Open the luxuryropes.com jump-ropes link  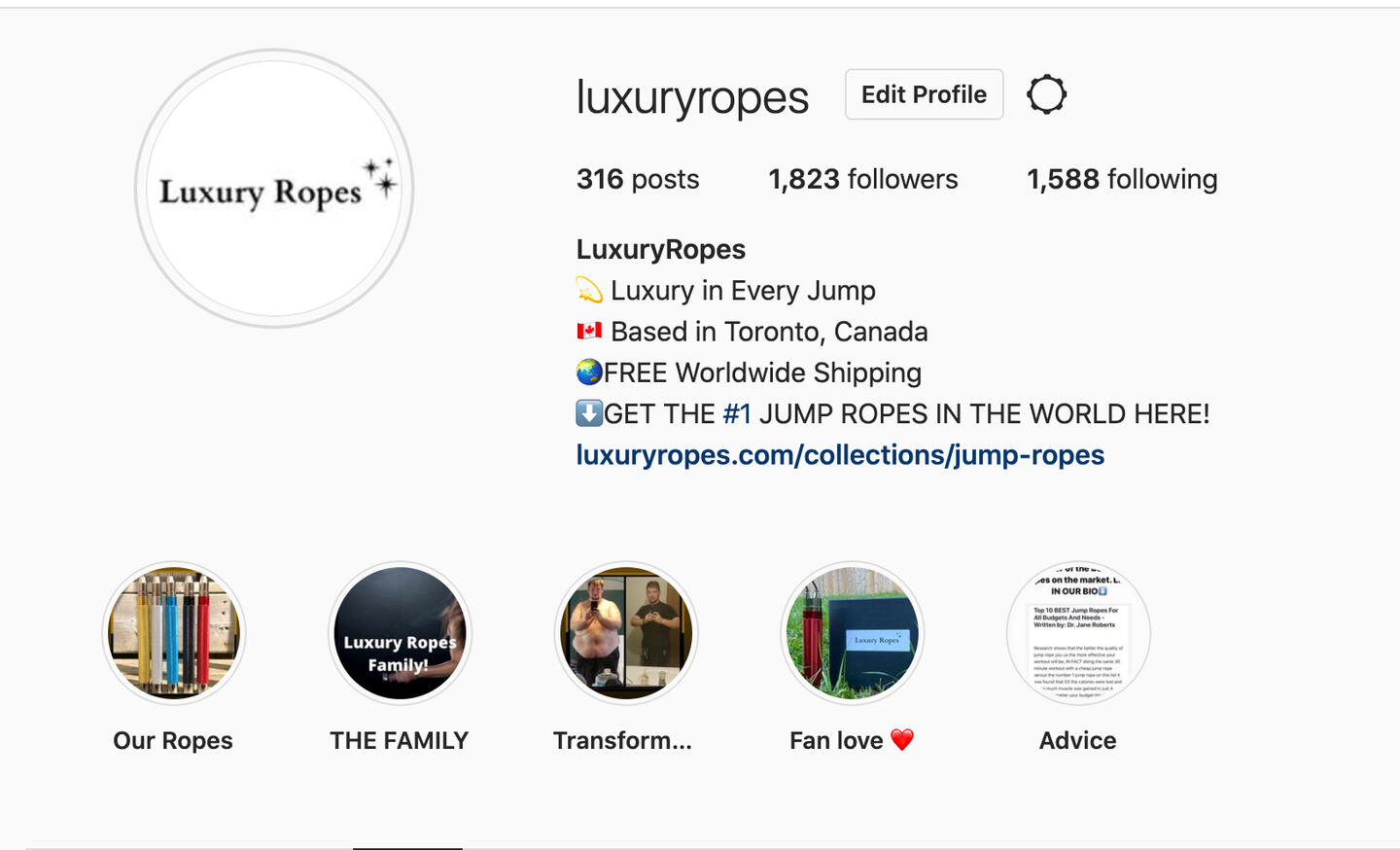[x=840, y=455]
